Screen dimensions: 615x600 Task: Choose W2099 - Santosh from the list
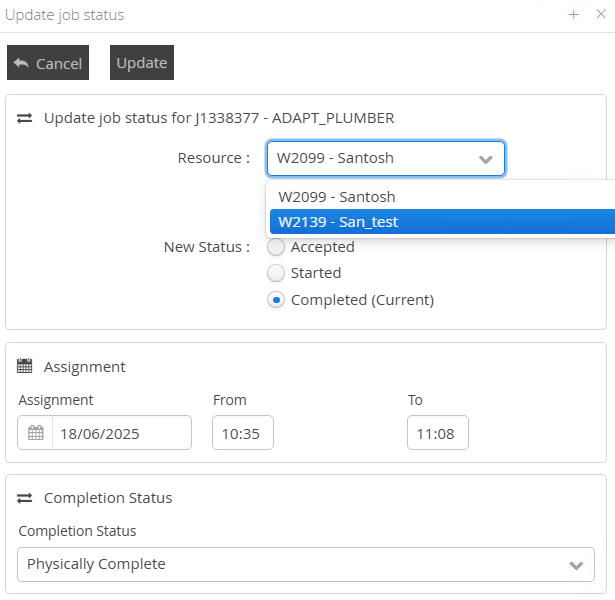pos(337,197)
